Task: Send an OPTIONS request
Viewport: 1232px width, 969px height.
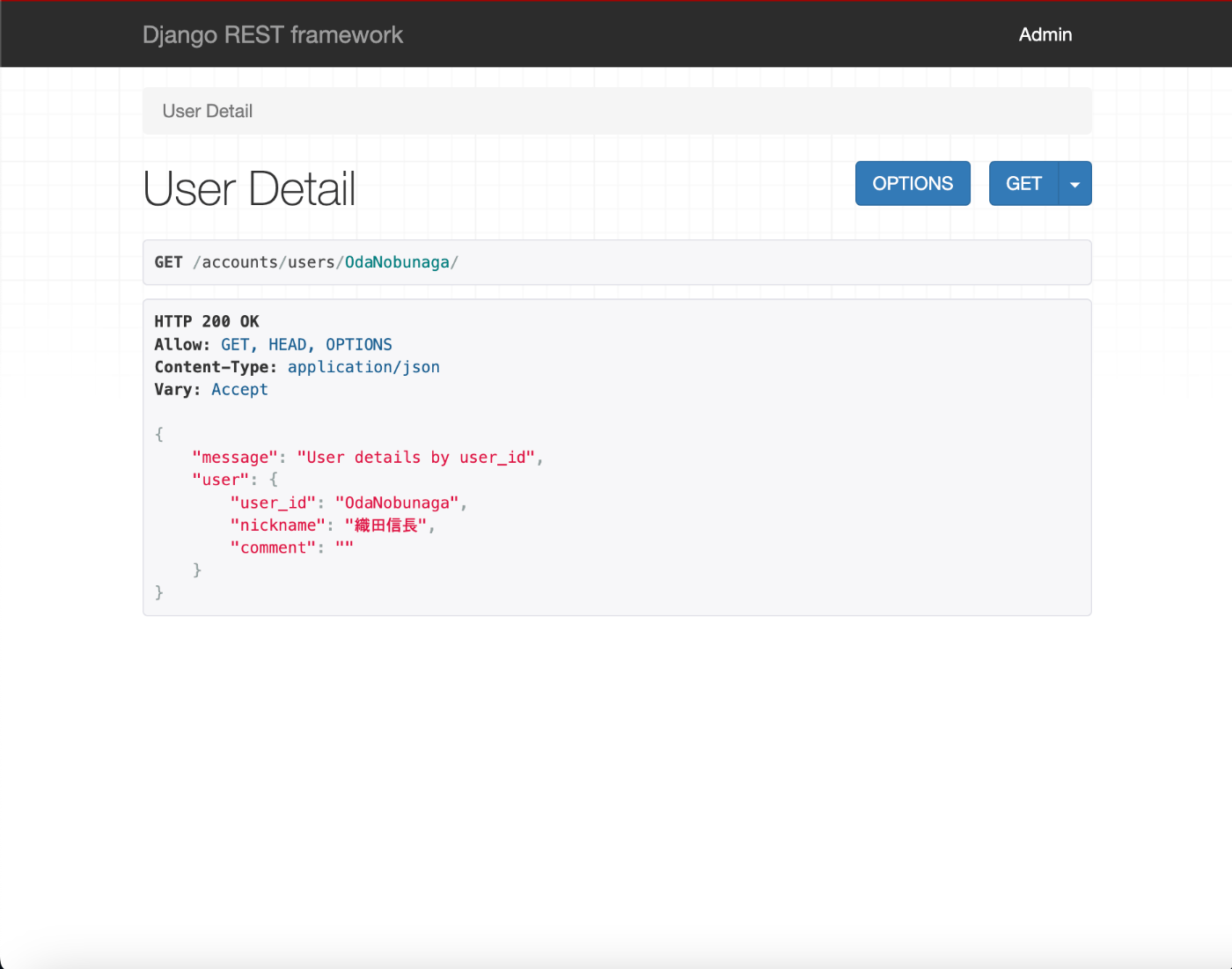Action: click(x=913, y=183)
